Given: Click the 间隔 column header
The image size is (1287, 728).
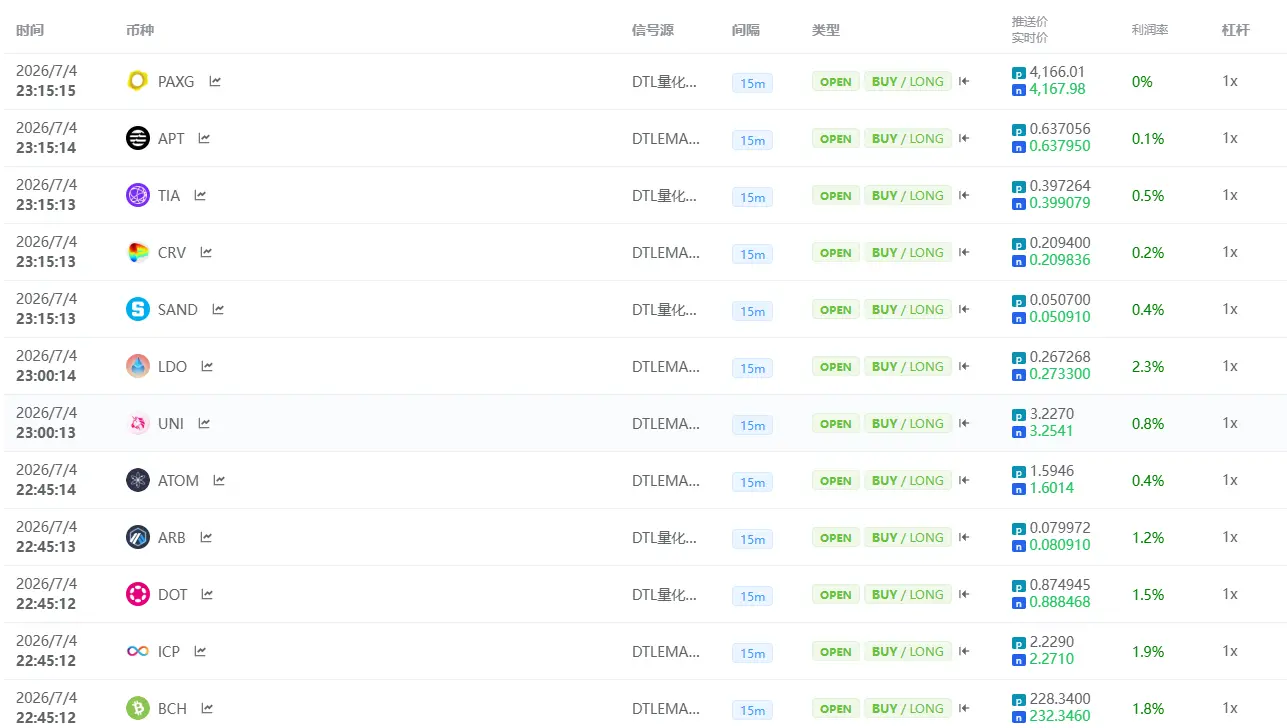Looking at the screenshot, I should pyautogui.click(x=746, y=30).
